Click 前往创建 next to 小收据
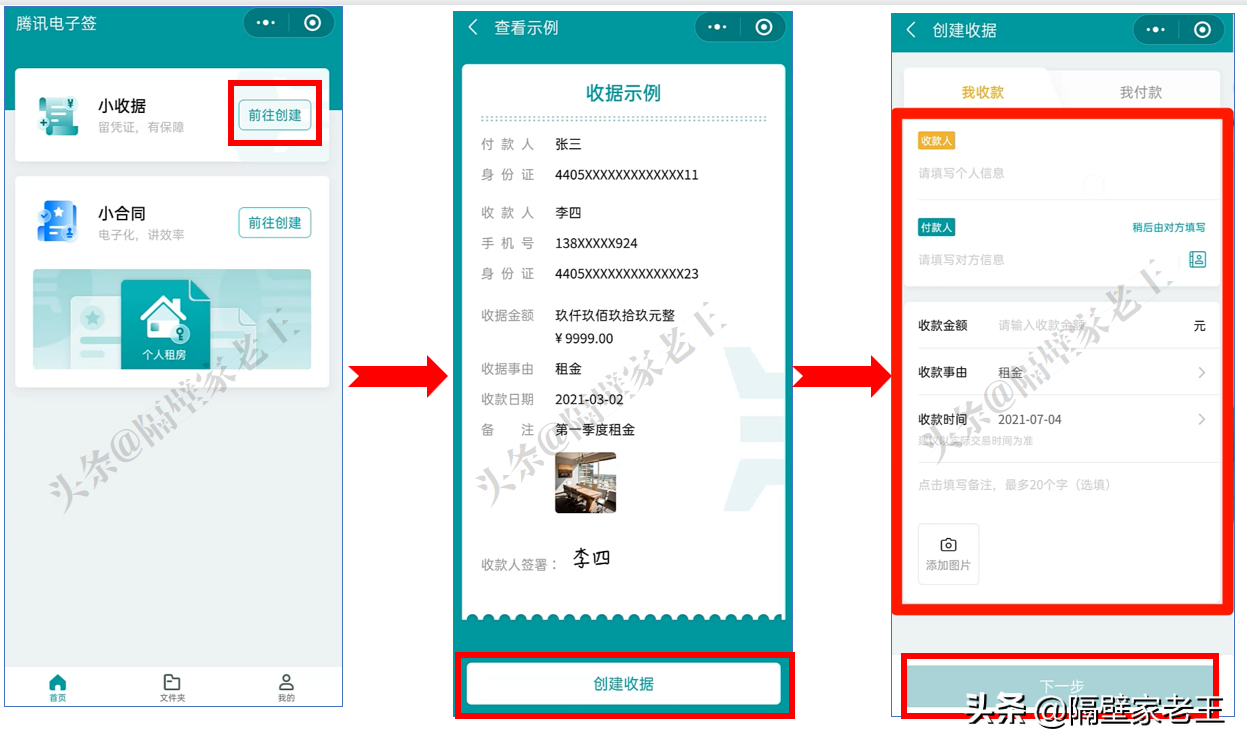This screenshot has height=748, width=1247. (x=274, y=114)
